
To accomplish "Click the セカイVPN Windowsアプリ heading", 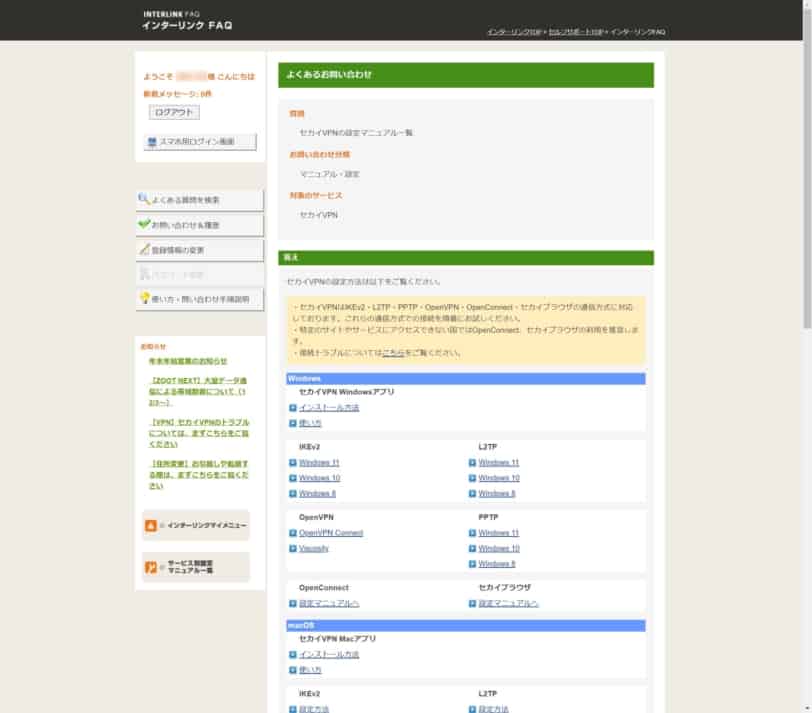I will pos(346,392).
